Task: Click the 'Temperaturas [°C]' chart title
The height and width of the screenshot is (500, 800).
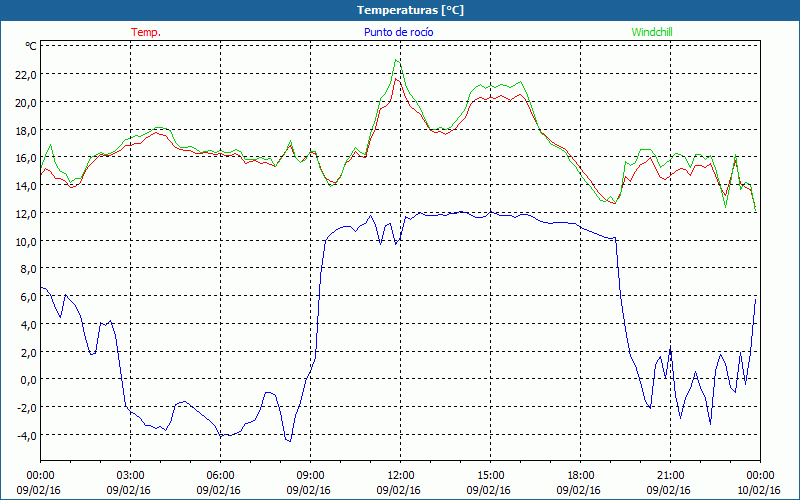Action: coord(410,10)
